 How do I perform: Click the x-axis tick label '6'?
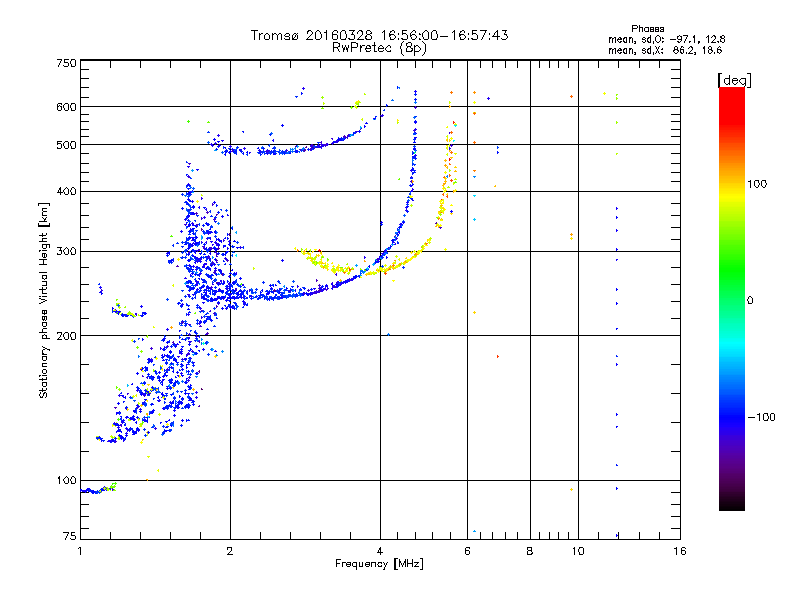(x=467, y=551)
